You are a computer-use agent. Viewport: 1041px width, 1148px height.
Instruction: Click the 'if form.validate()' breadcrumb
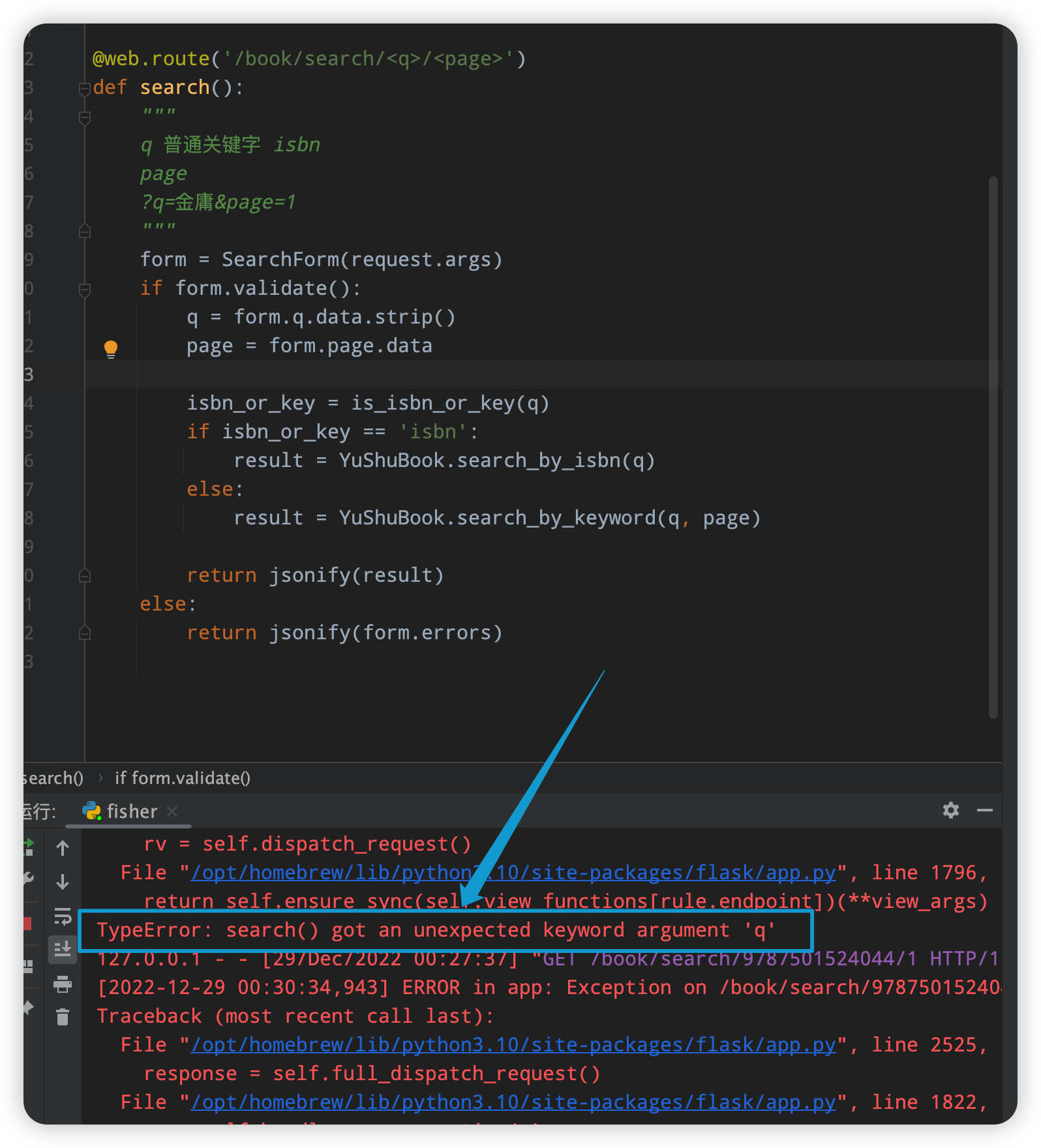click(x=183, y=778)
